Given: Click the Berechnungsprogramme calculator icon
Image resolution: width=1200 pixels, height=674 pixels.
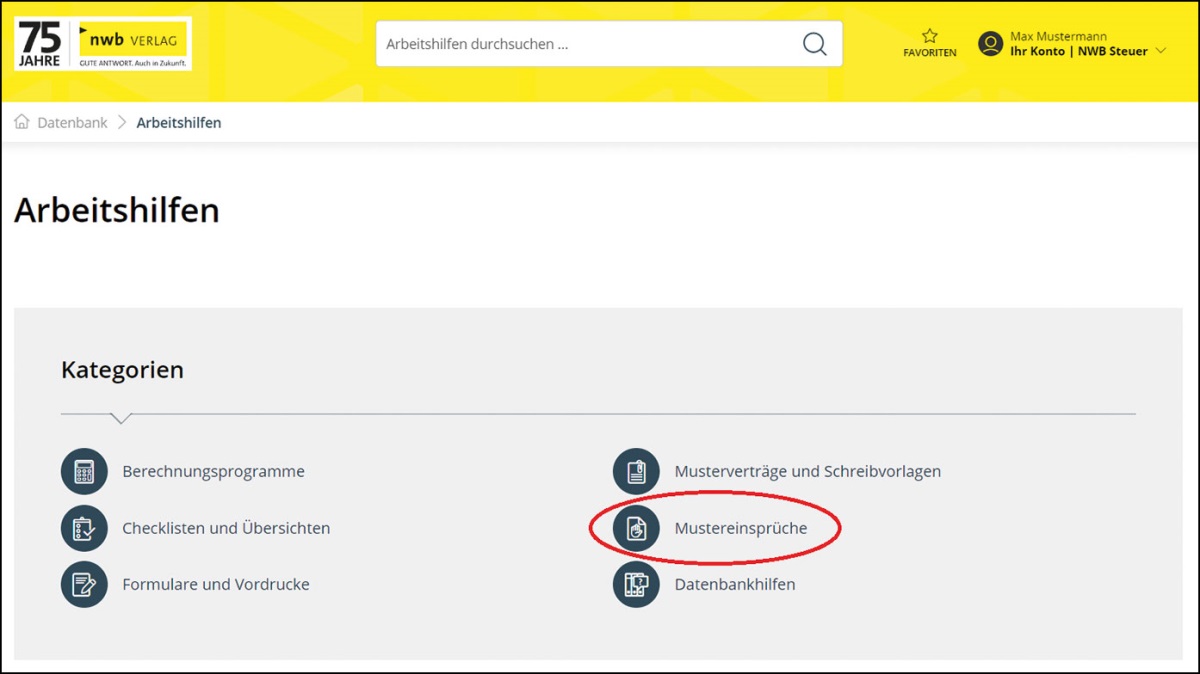Looking at the screenshot, I should point(84,471).
